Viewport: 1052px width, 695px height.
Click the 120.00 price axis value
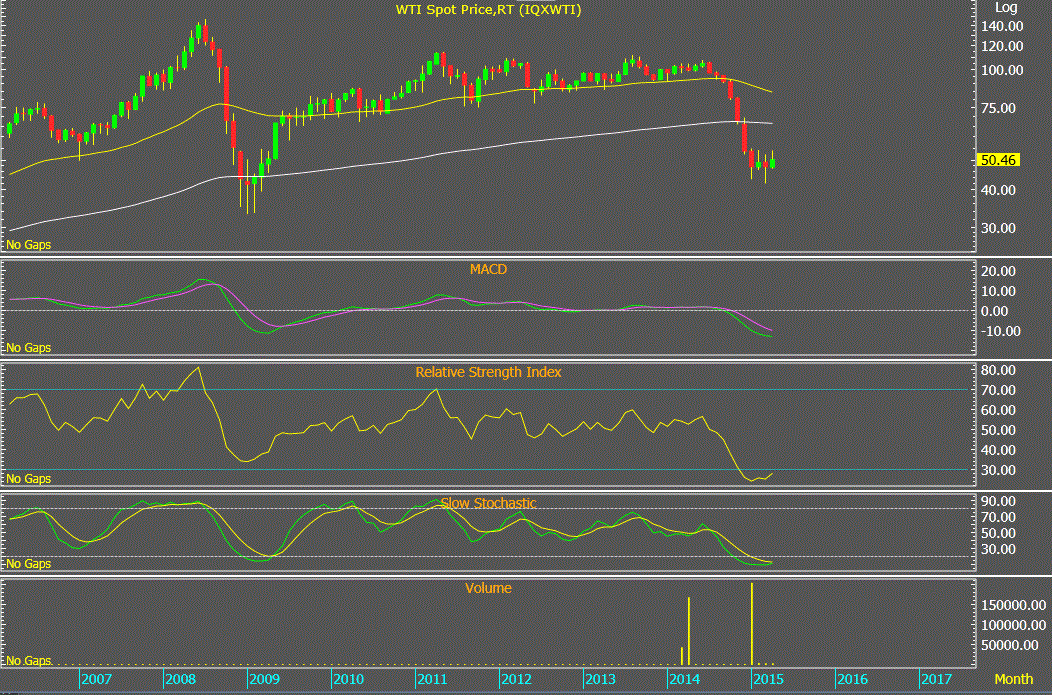pyautogui.click(x=1002, y=46)
